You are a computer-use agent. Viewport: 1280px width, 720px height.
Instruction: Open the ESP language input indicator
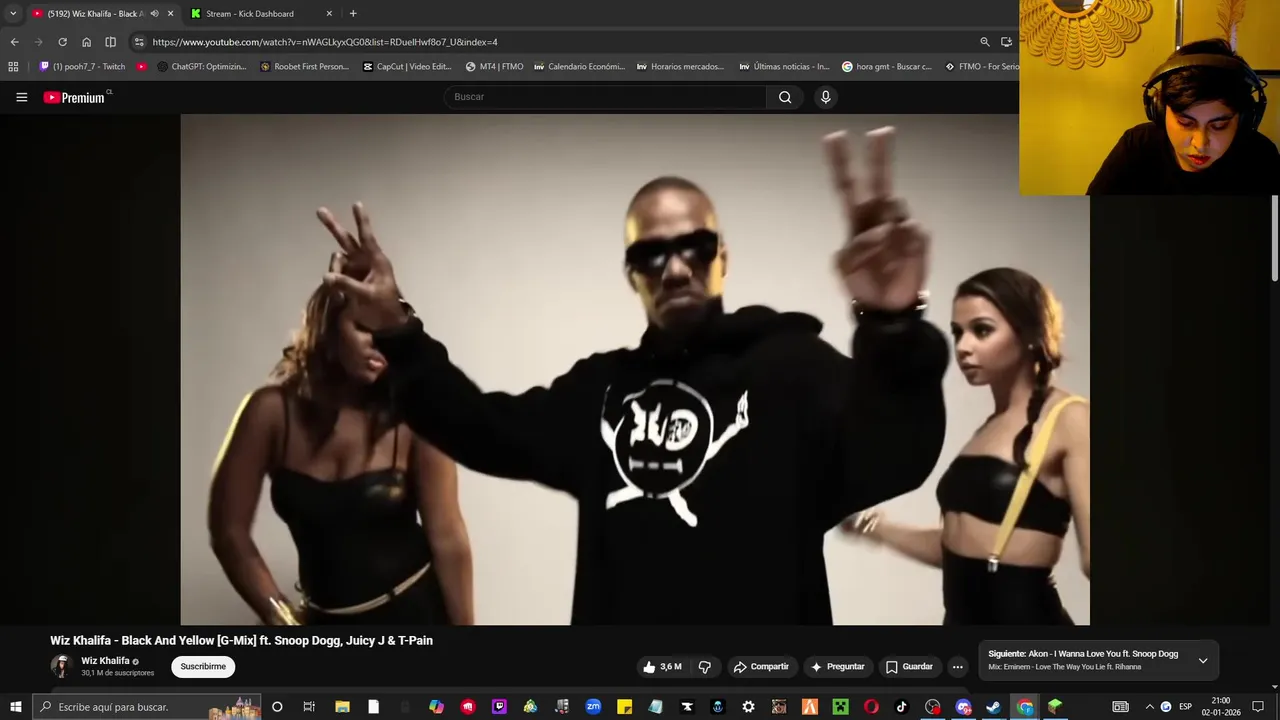1185,707
